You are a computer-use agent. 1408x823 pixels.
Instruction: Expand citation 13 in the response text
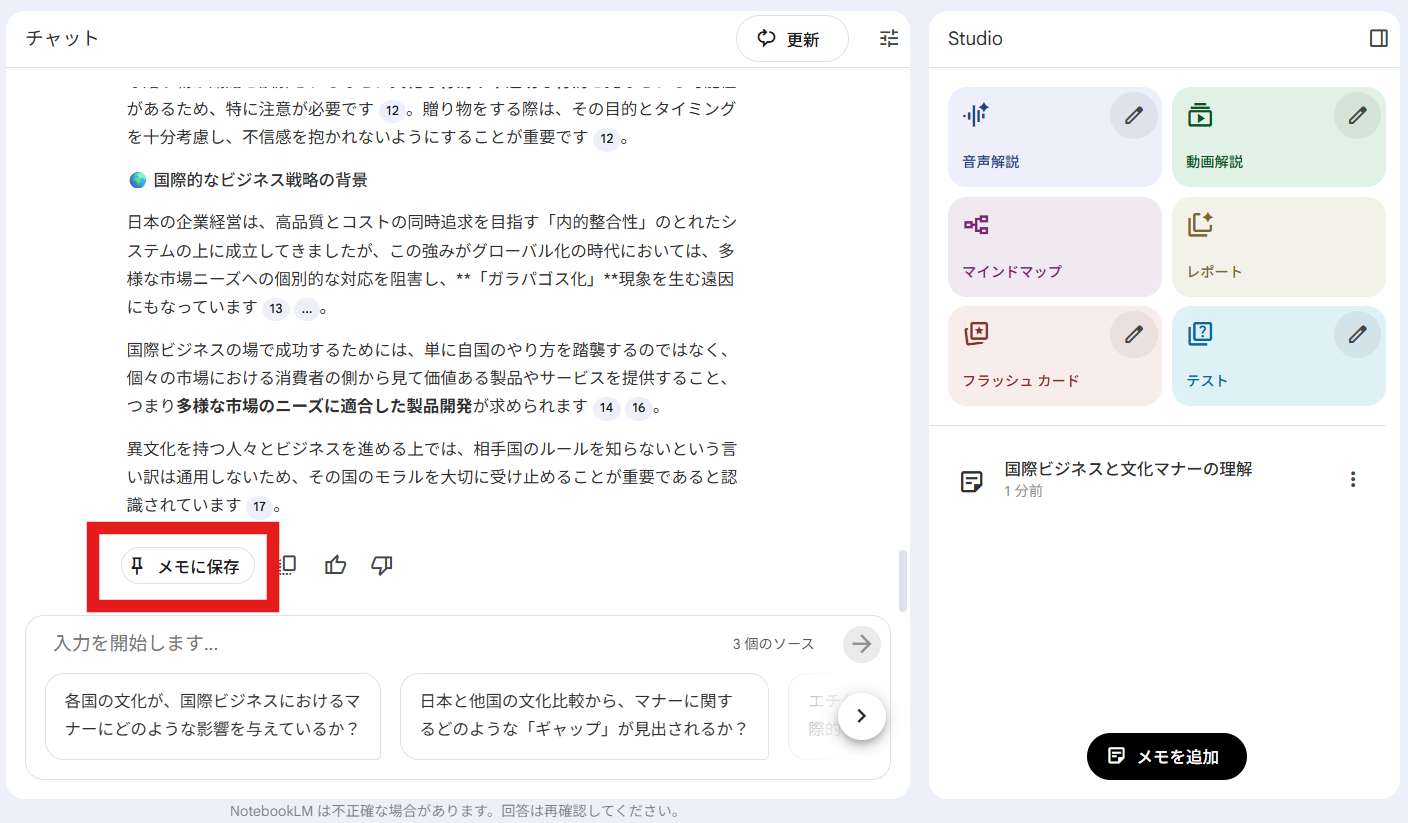[275, 309]
